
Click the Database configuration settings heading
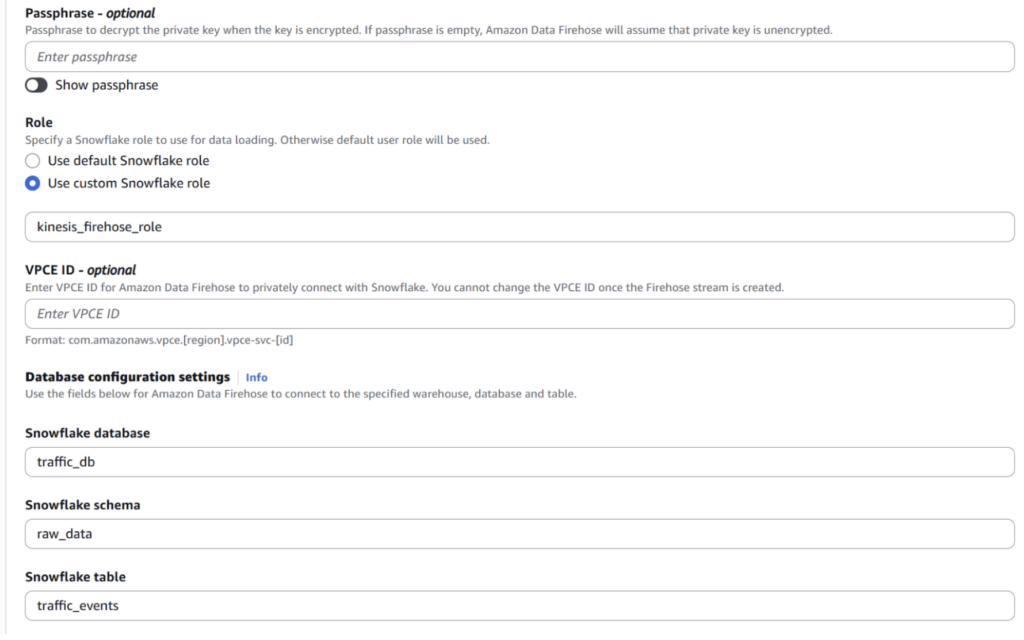[x=127, y=377]
